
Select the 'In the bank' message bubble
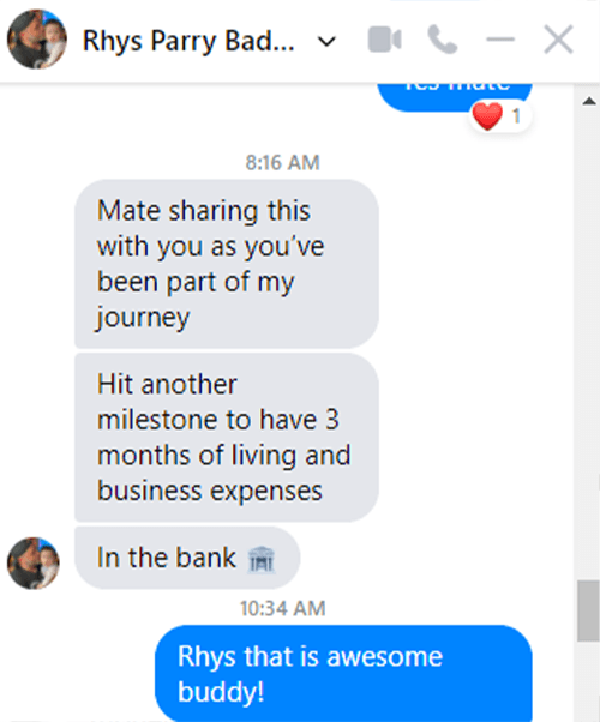point(187,558)
